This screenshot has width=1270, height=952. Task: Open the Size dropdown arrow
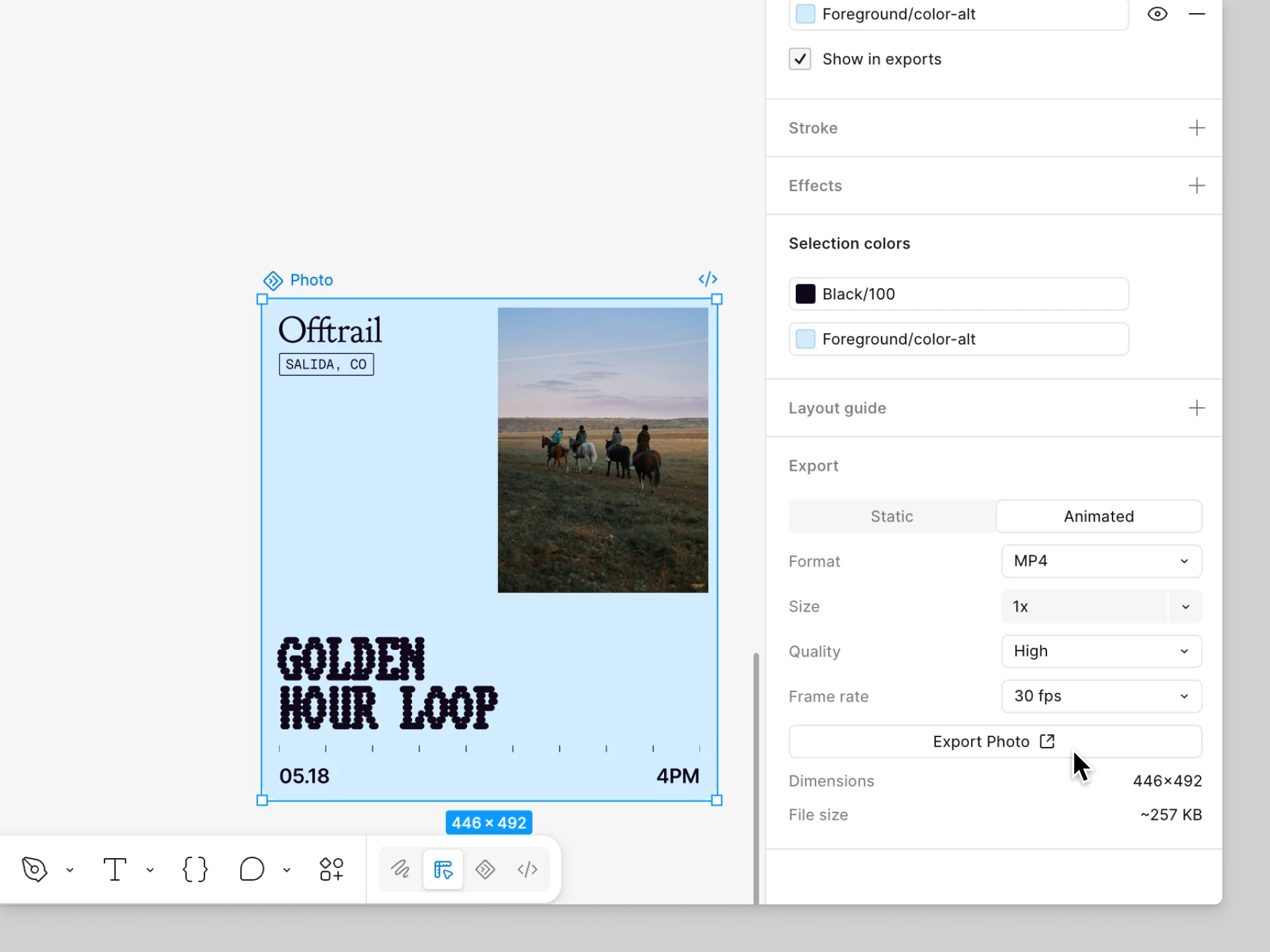(1185, 606)
